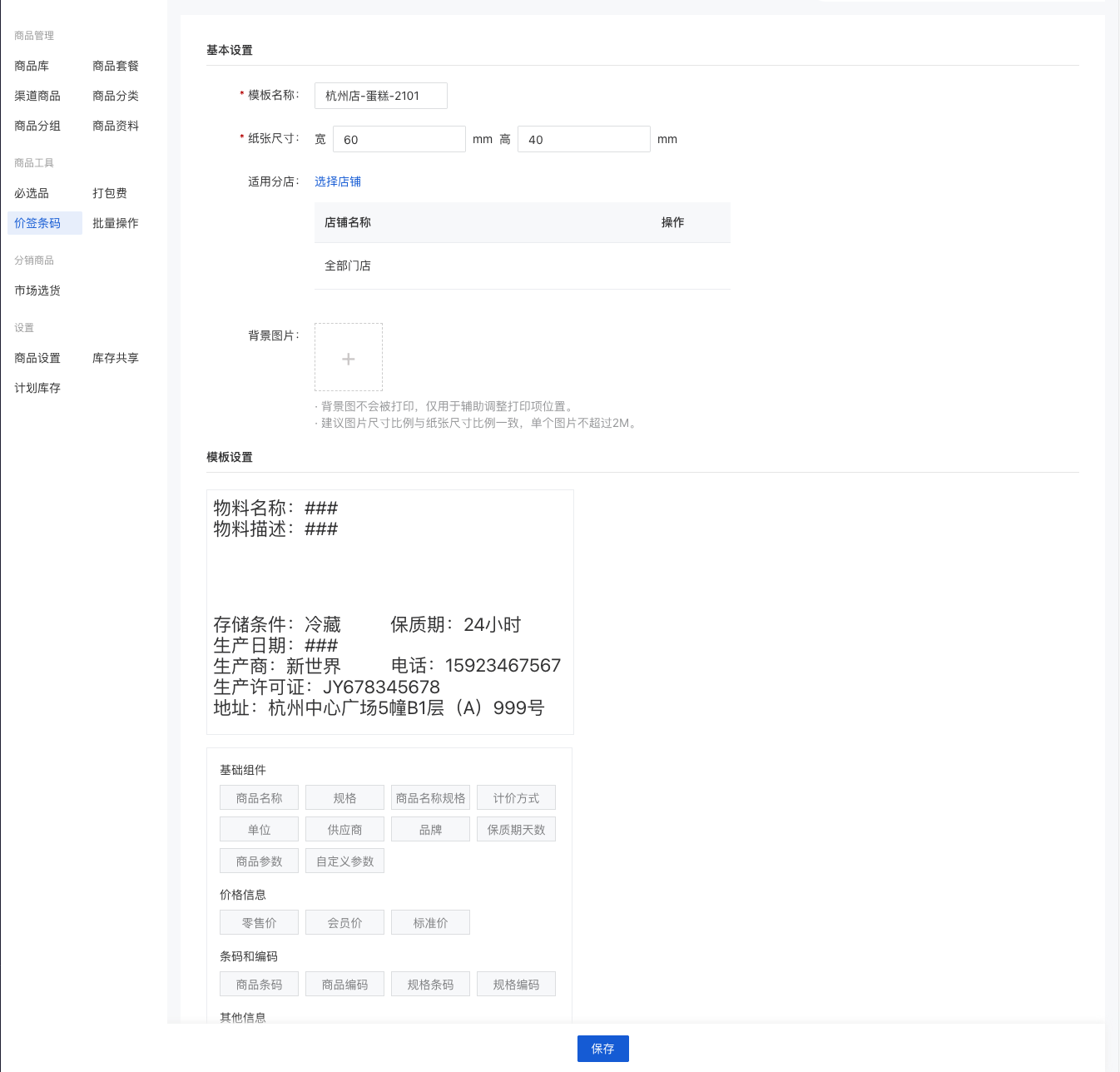Insert the 零售价 price field

(259, 923)
